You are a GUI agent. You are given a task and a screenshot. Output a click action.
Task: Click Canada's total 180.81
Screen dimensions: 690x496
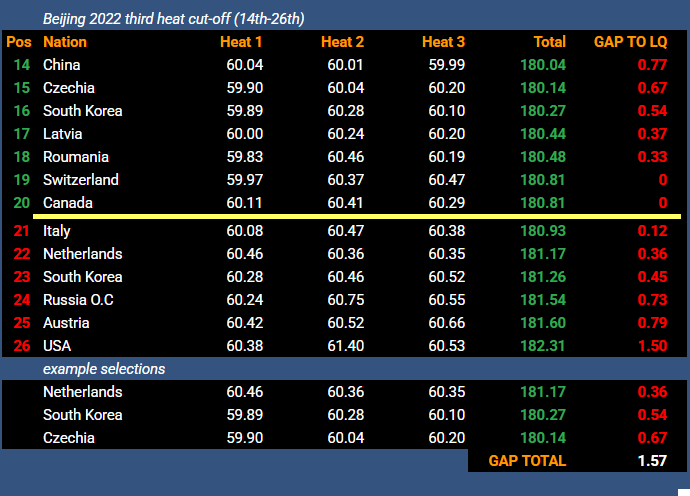[x=543, y=202]
